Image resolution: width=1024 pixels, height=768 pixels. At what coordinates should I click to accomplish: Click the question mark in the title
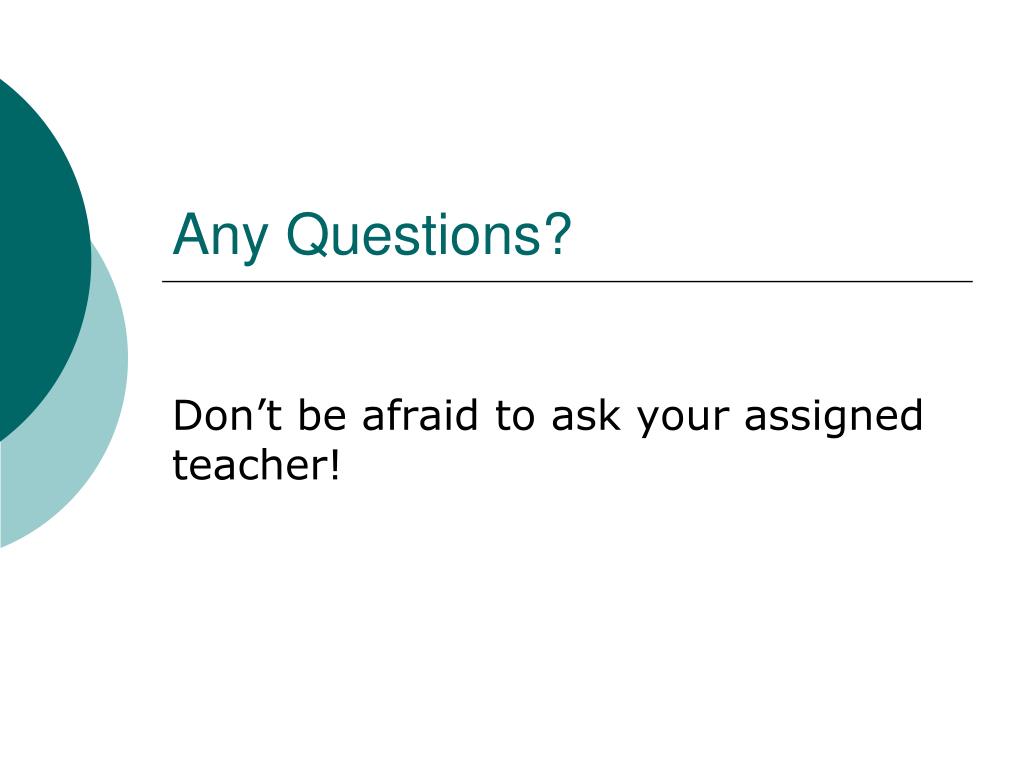pyautogui.click(x=558, y=234)
